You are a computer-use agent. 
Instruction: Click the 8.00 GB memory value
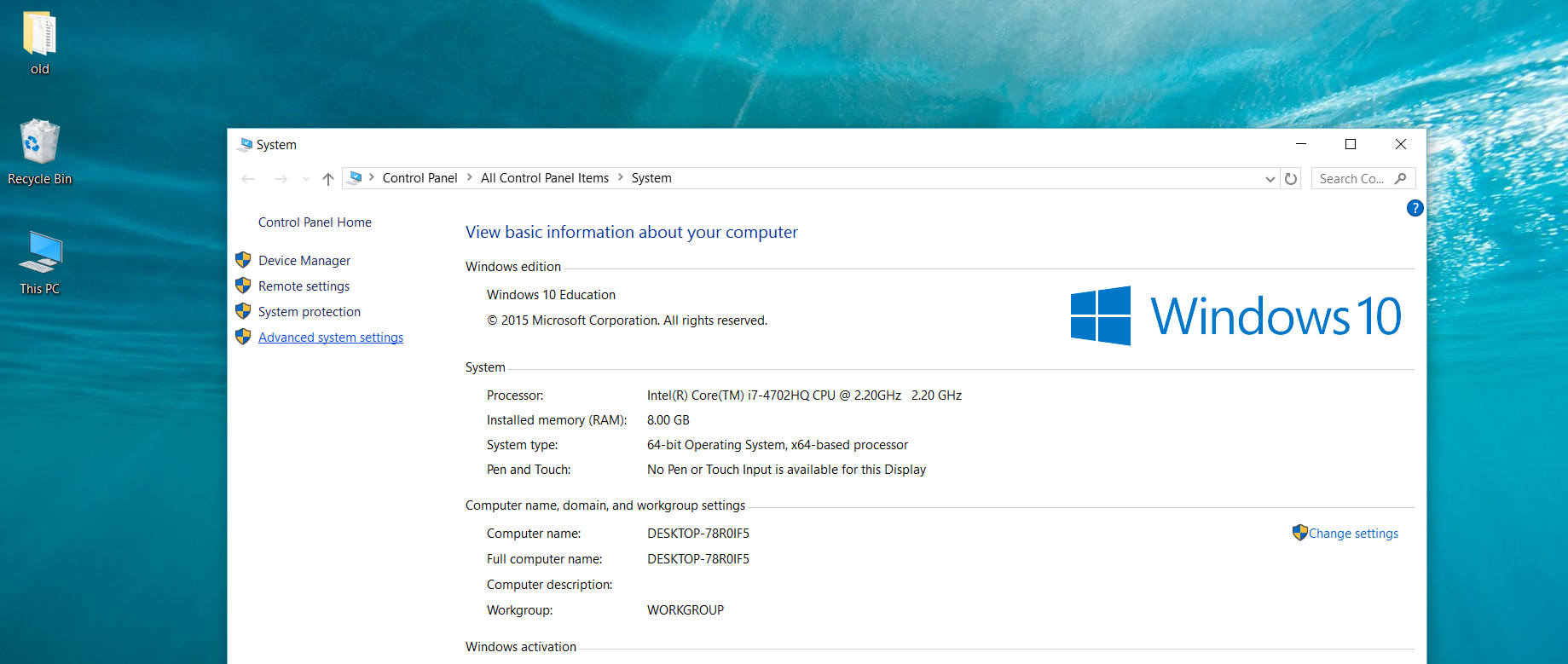pos(668,420)
